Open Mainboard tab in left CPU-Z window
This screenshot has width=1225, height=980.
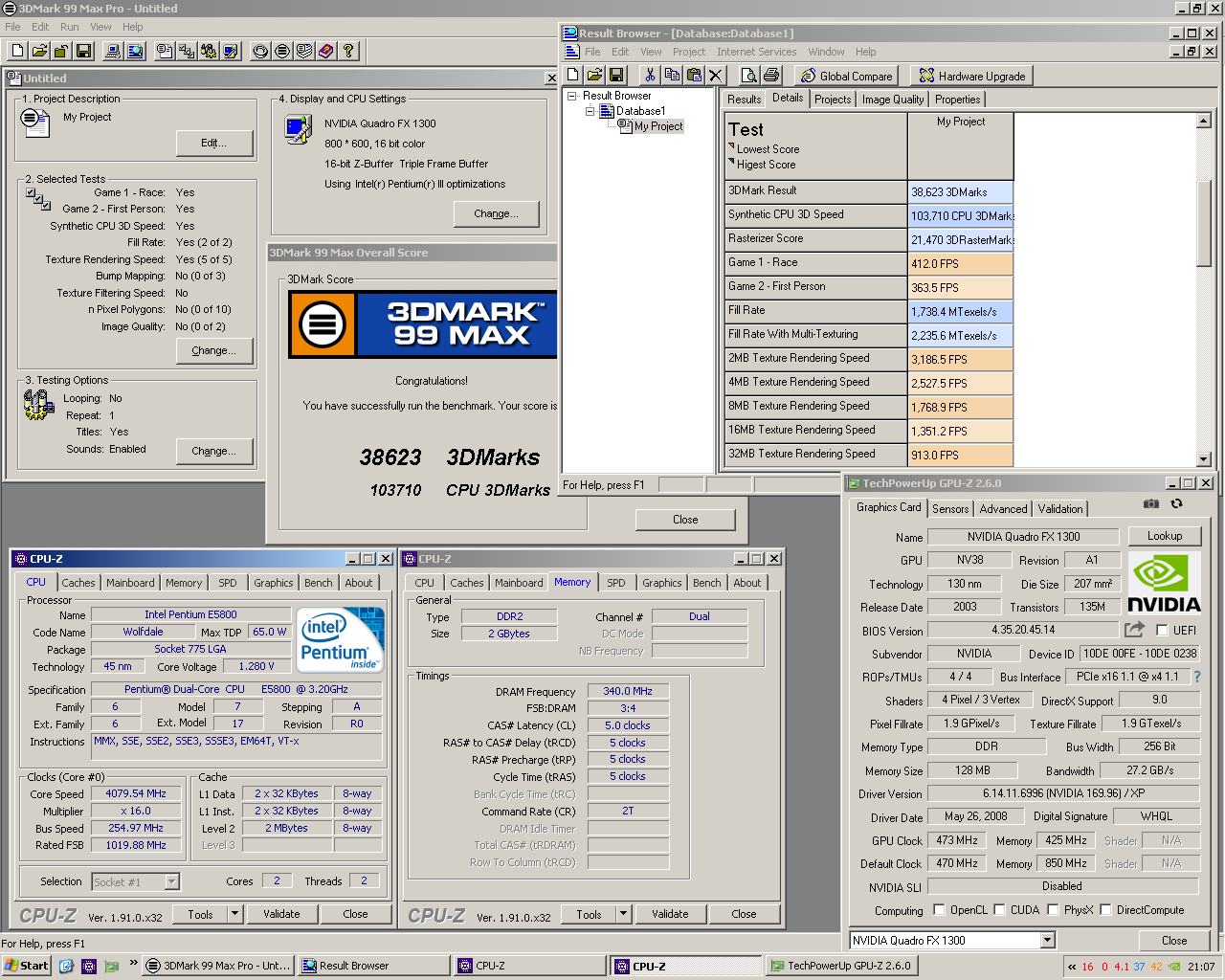(x=130, y=583)
